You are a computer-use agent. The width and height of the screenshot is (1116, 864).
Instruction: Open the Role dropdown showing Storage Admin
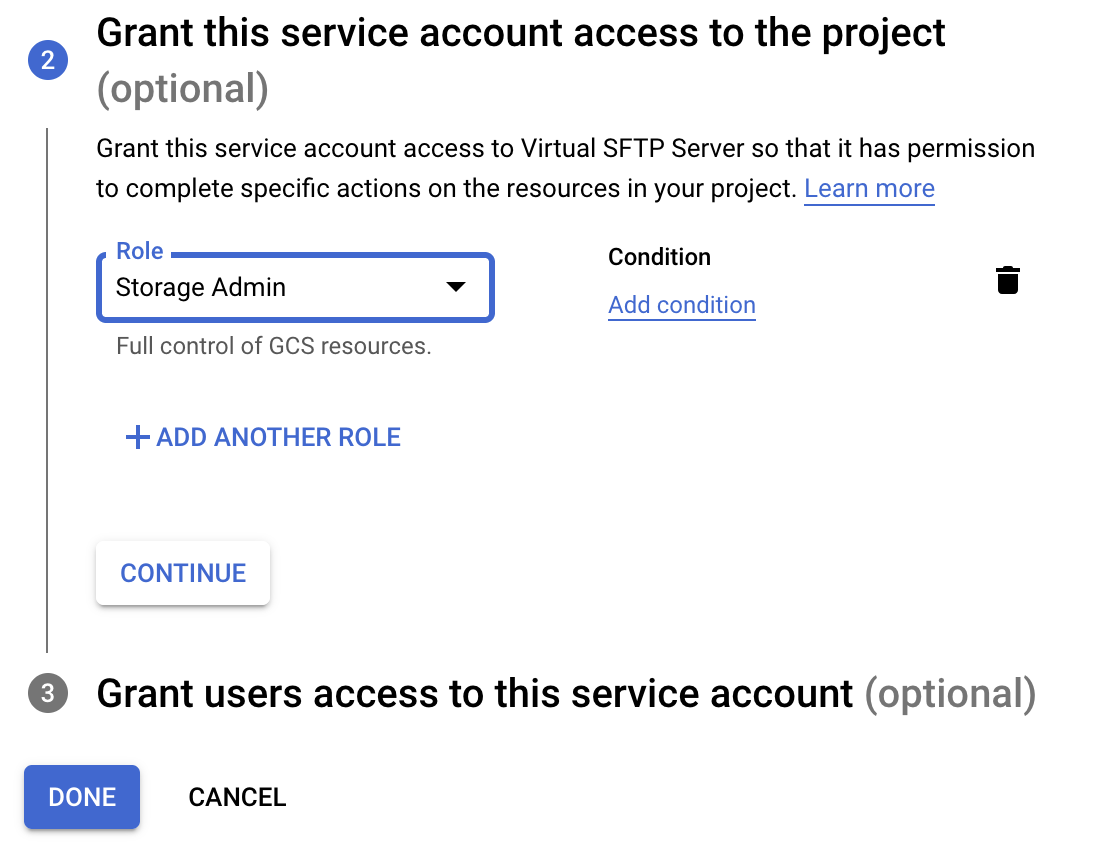(295, 288)
